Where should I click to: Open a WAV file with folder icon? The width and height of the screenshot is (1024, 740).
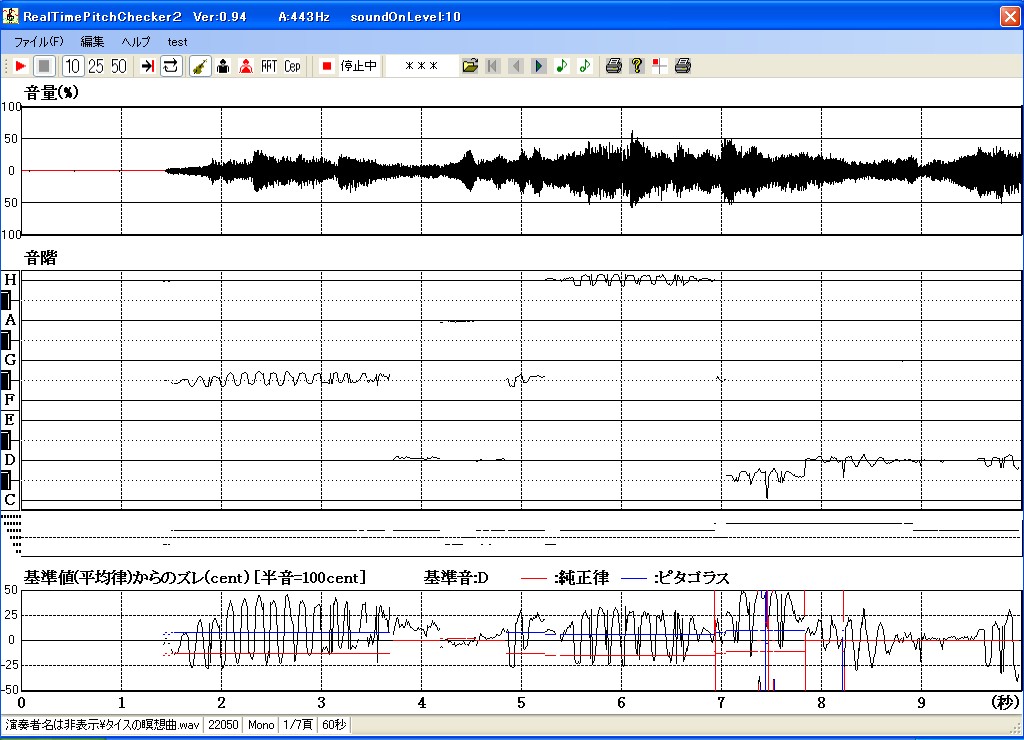click(x=470, y=66)
